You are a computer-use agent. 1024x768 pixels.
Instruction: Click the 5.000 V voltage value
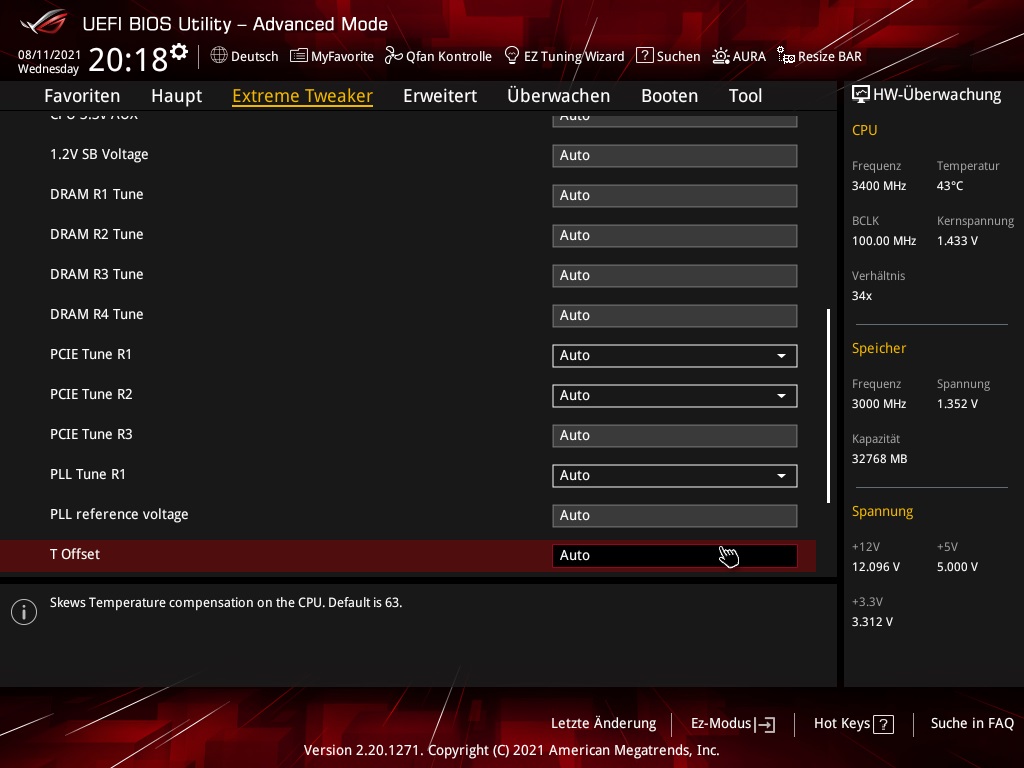[x=957, y=567]
